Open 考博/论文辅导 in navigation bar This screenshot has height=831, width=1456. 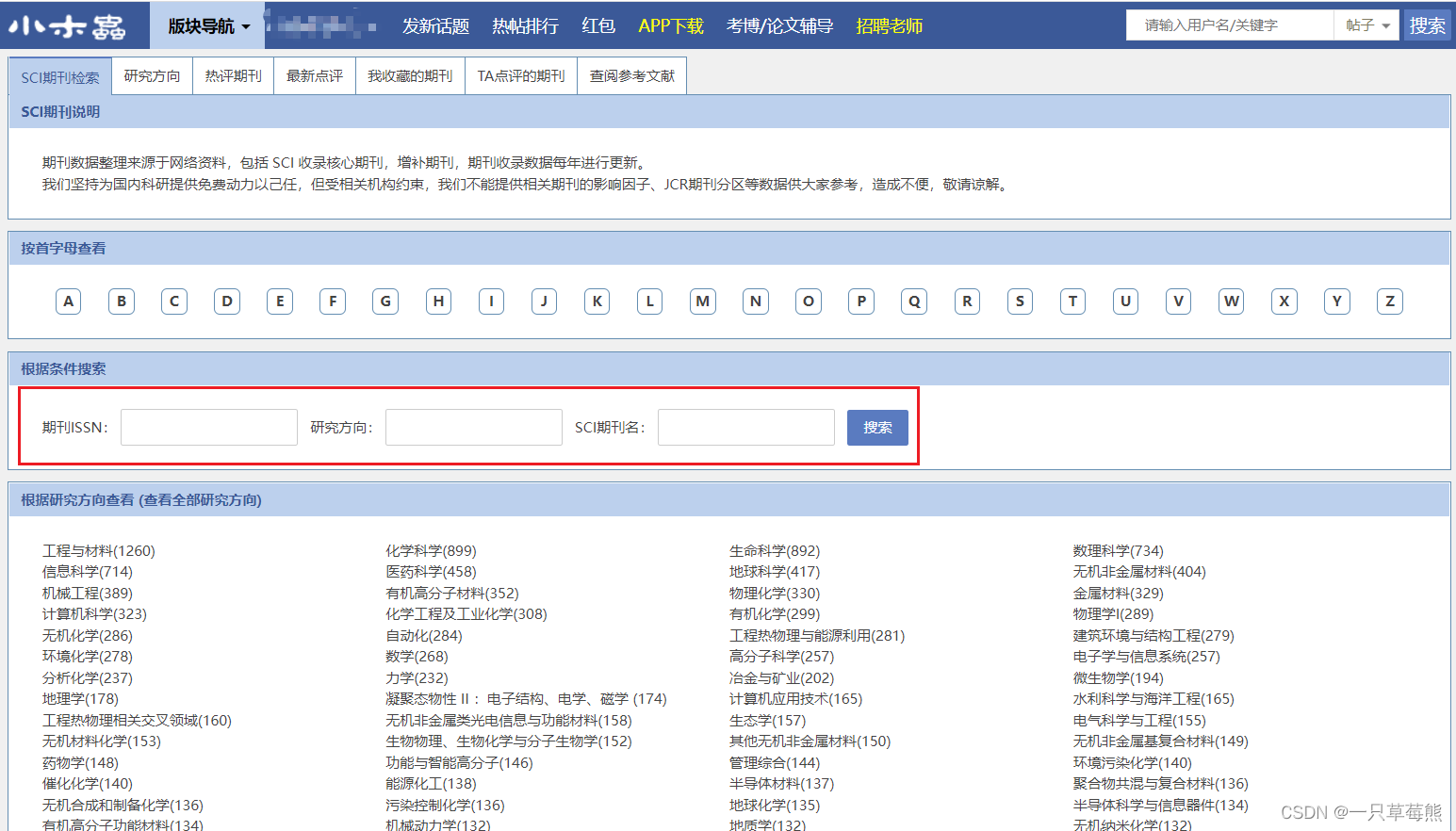tap(779, 26)
